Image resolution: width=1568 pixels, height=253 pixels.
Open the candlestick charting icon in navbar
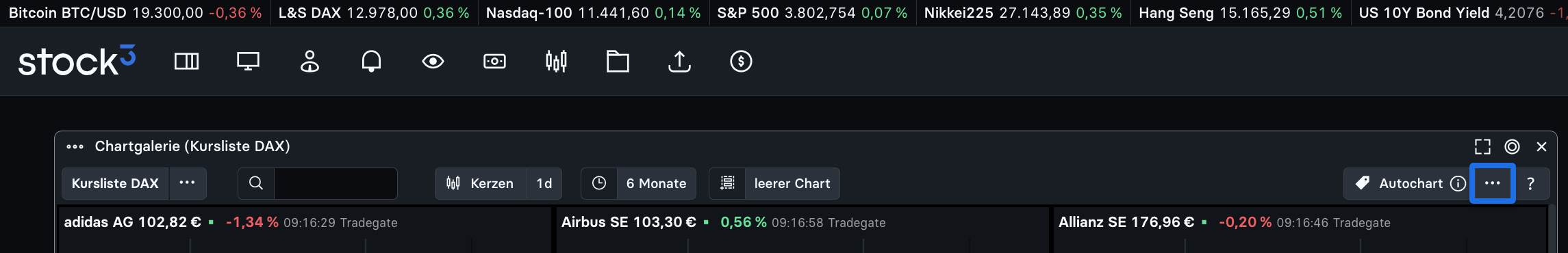click(556, 62)
